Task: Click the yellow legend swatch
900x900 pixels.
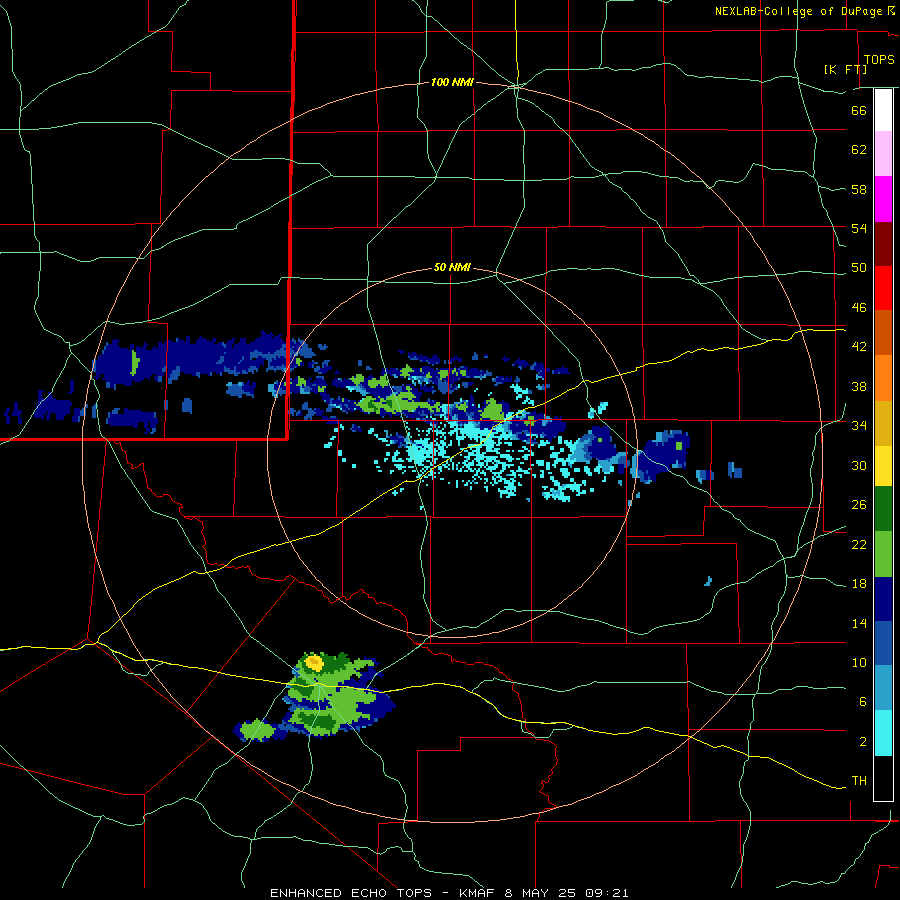Action: pos(883,466)
